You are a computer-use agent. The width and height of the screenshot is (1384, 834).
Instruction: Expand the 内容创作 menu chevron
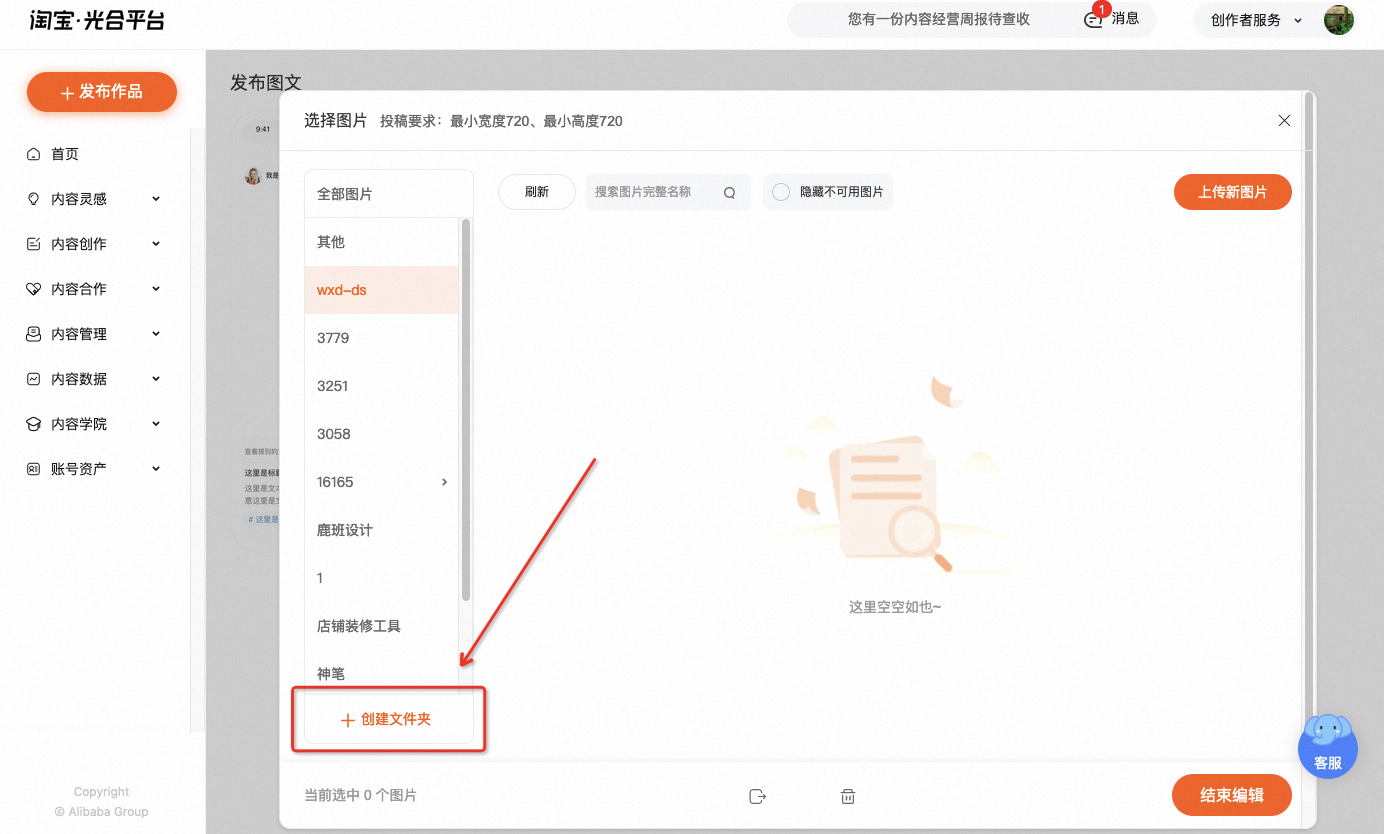point(156,244)
